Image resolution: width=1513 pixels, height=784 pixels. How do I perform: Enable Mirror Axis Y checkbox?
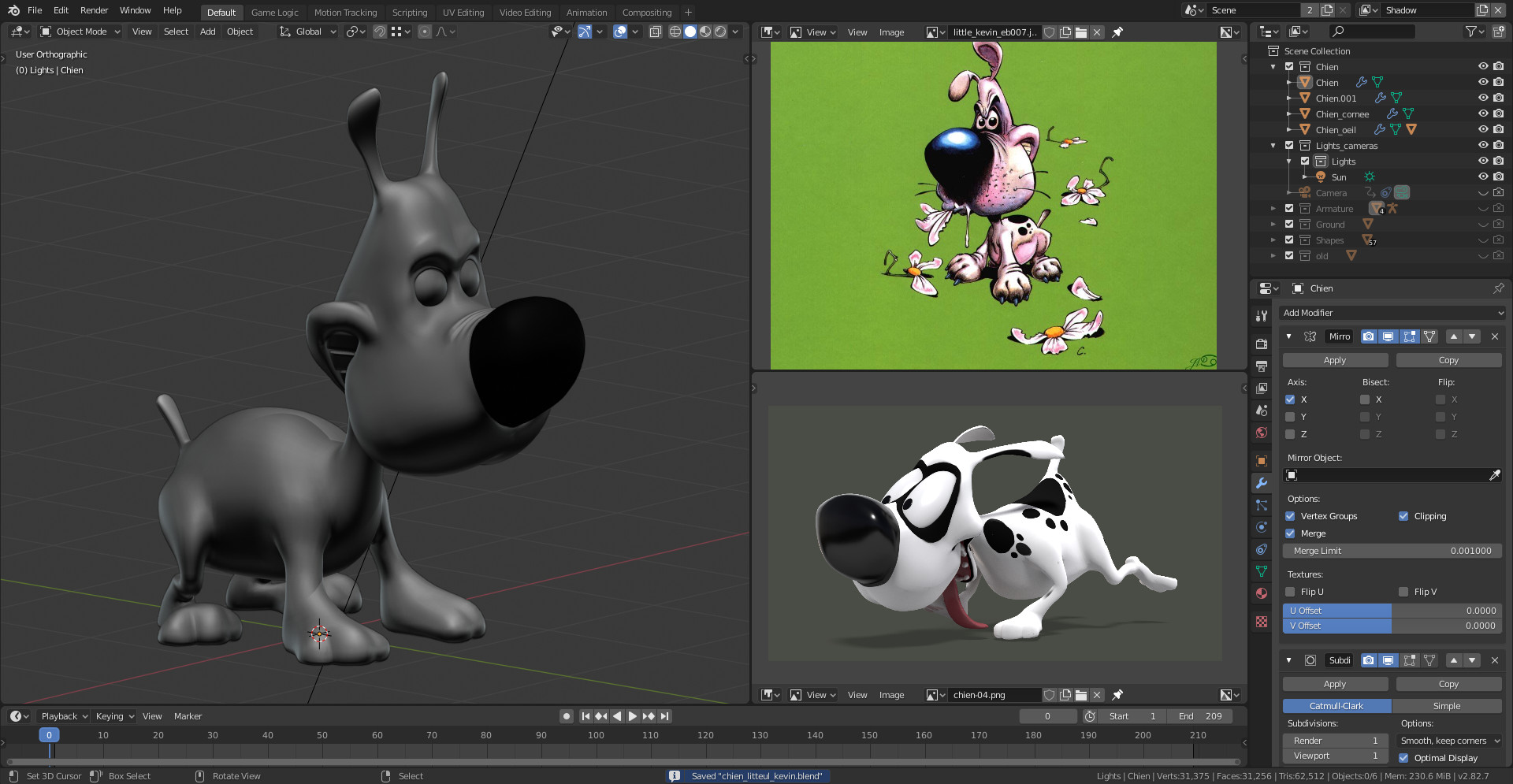(x=1290, y=417)
